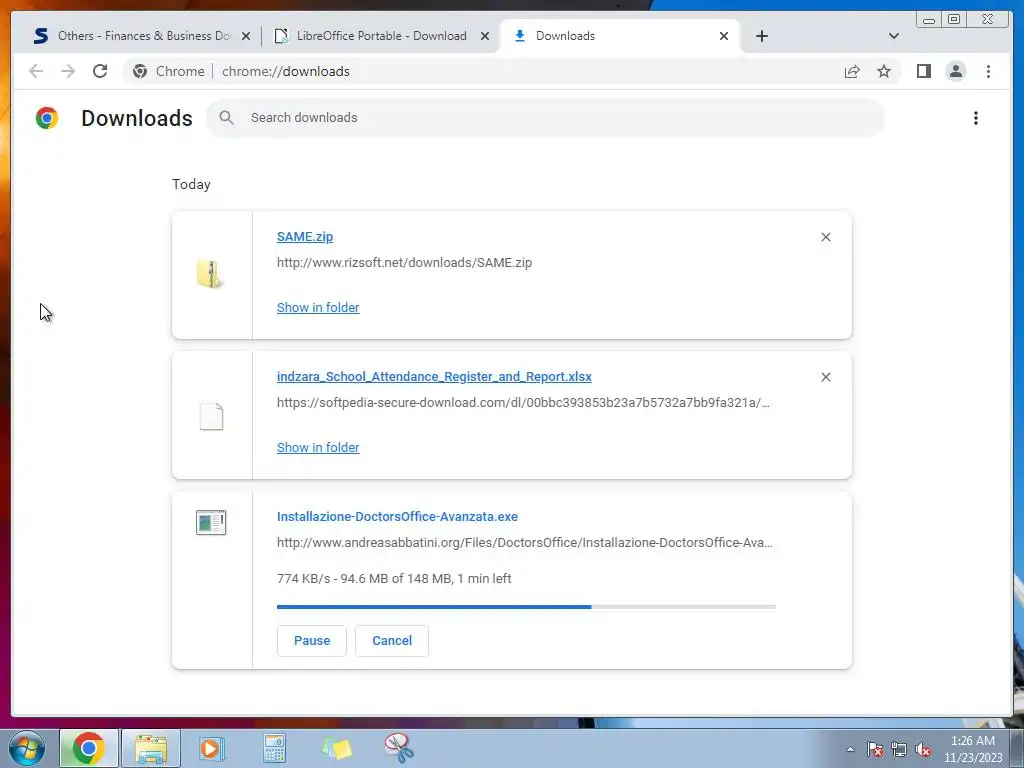
Task: Open indzara_School_Attendance_Register_and_Report.xlsx link
Action: click(434, 377)
